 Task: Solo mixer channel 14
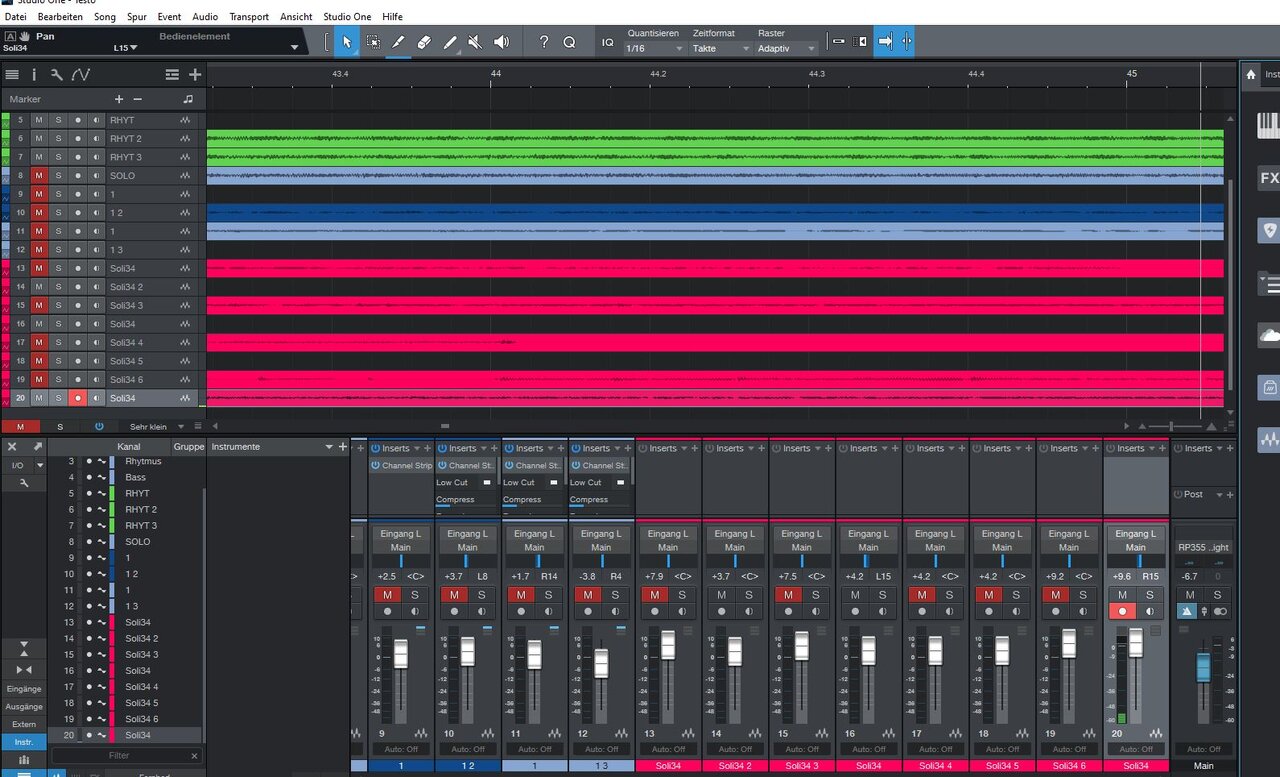tap(749, 594)
